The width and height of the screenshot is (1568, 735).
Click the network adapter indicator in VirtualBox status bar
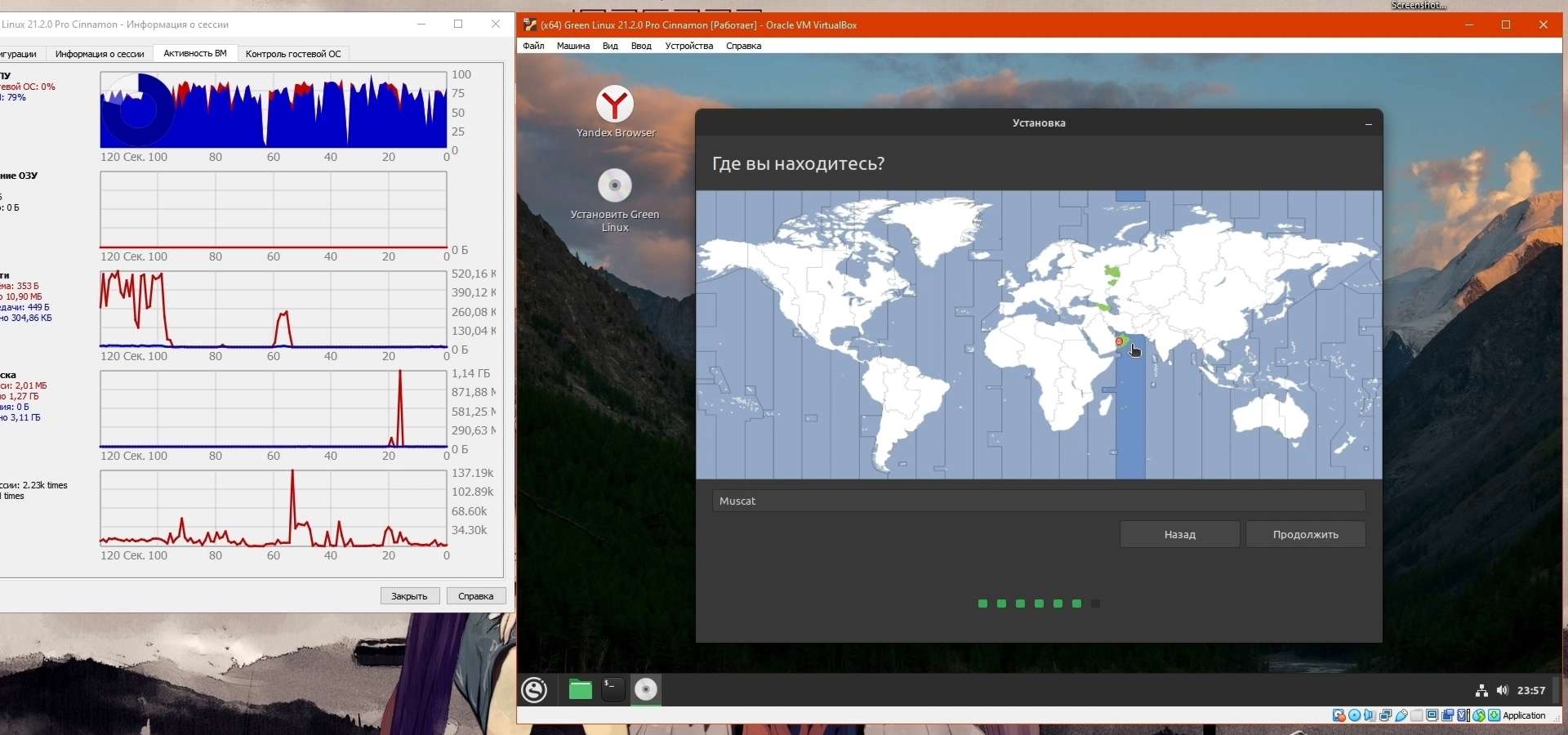click(x=1386, y=715)
